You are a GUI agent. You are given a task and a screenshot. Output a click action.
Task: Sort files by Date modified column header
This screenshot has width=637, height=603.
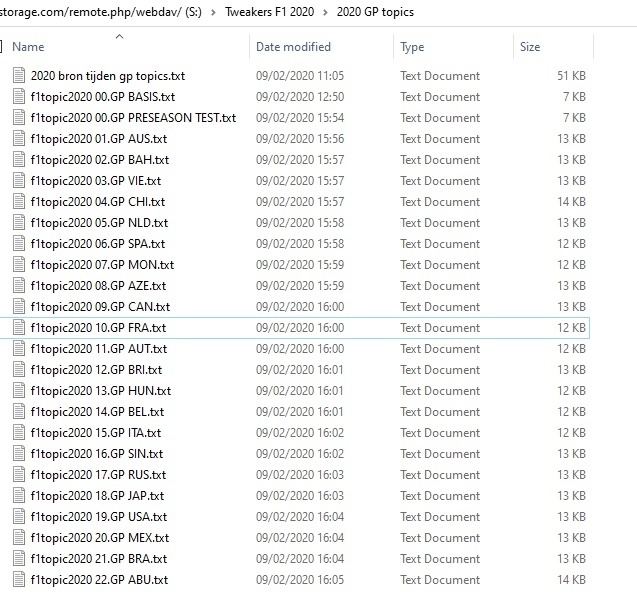tap(293, 47)
